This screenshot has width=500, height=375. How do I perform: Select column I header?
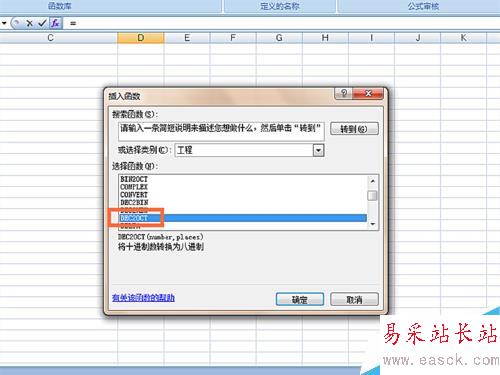(x=371, y=38)
